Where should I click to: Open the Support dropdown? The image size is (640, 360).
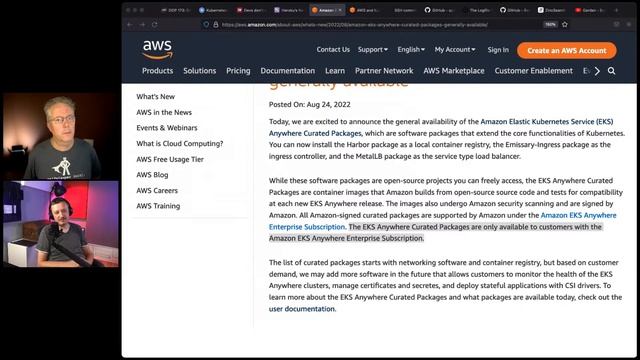pyautogui.click(x=373, y=49)
